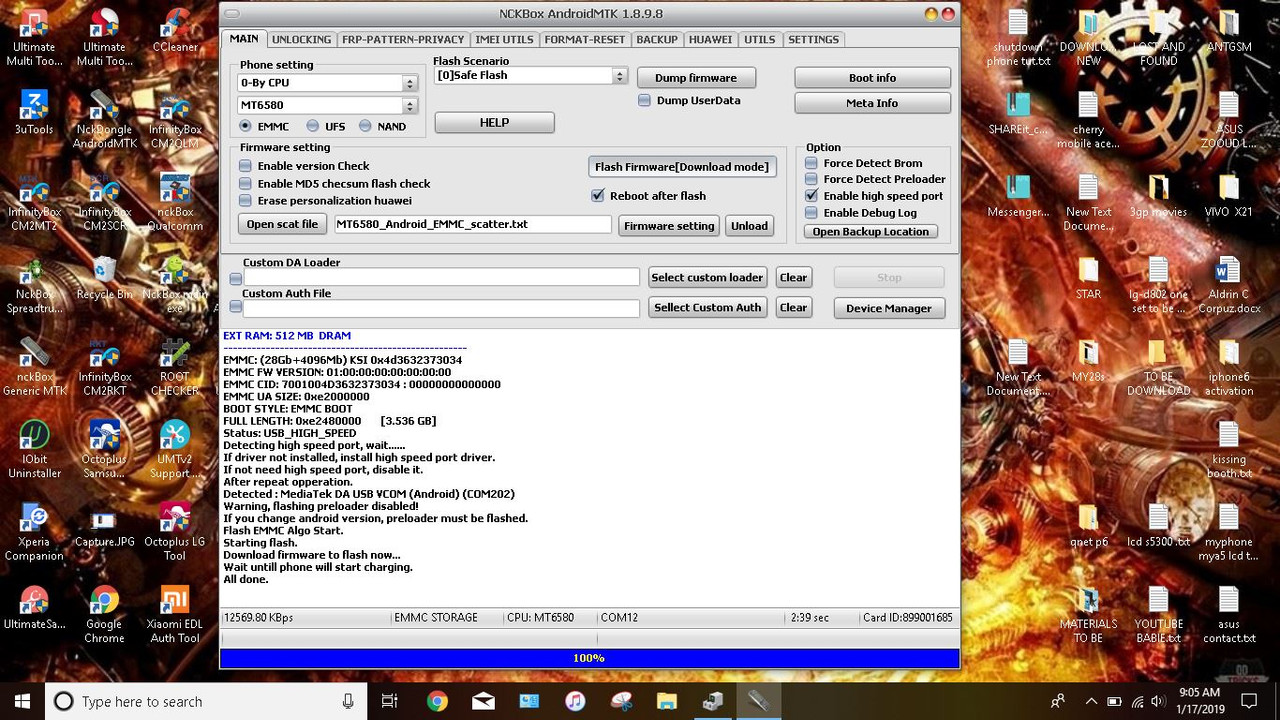Switch to the FORMAT-RESET tab
The height and width of the screenshot is (720, 1280).
(x=585, y=39)
